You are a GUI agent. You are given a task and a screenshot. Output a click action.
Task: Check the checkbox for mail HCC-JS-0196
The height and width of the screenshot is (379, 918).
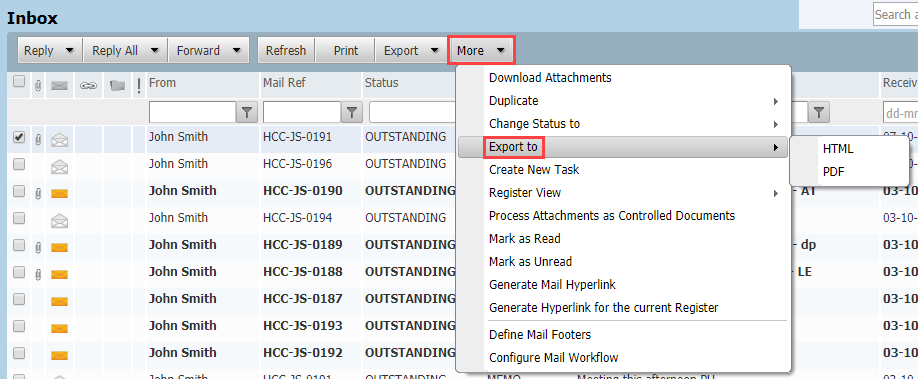click(x=19, y=164)
